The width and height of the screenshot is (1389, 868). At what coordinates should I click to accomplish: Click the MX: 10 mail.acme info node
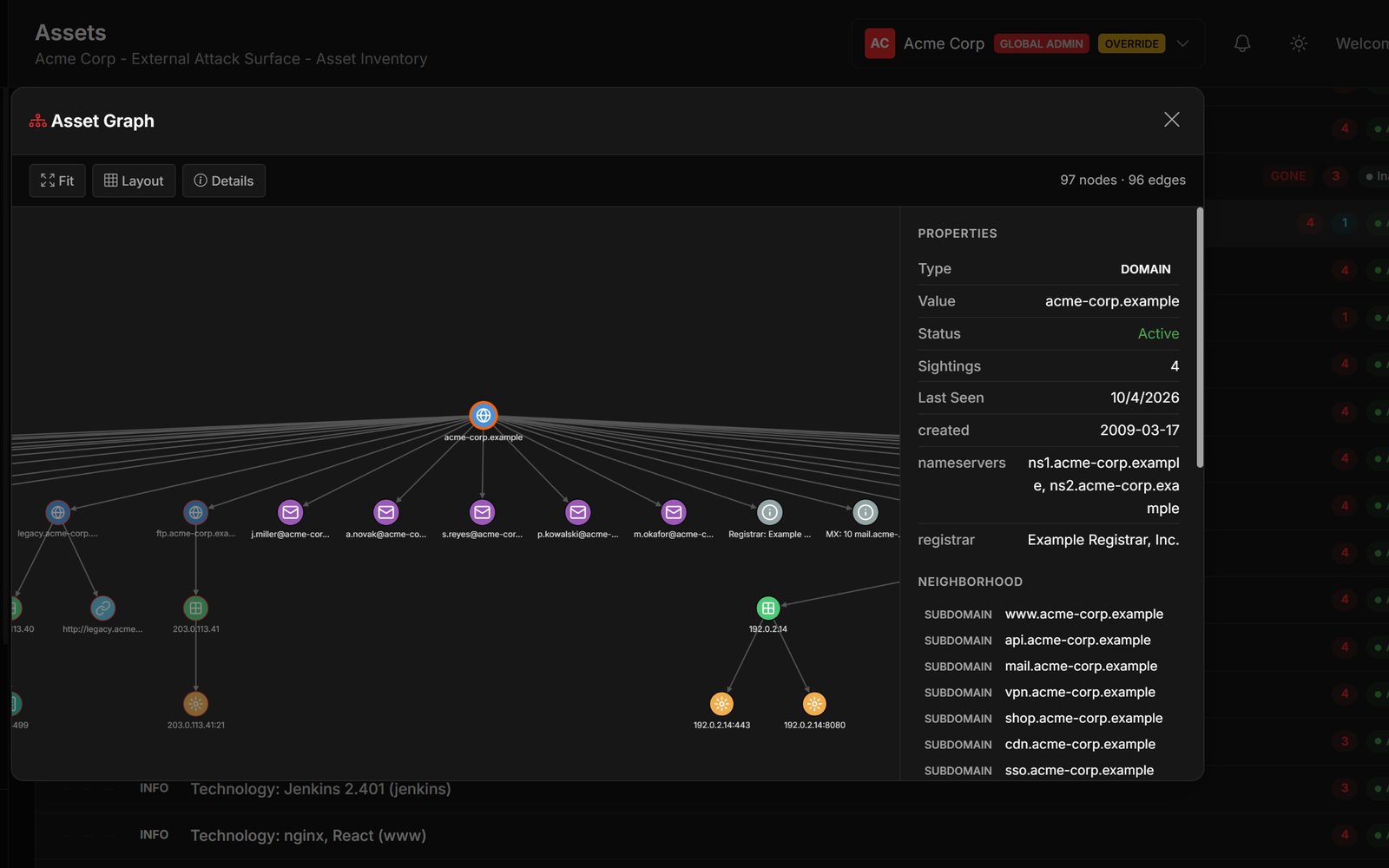pos(866,512)
